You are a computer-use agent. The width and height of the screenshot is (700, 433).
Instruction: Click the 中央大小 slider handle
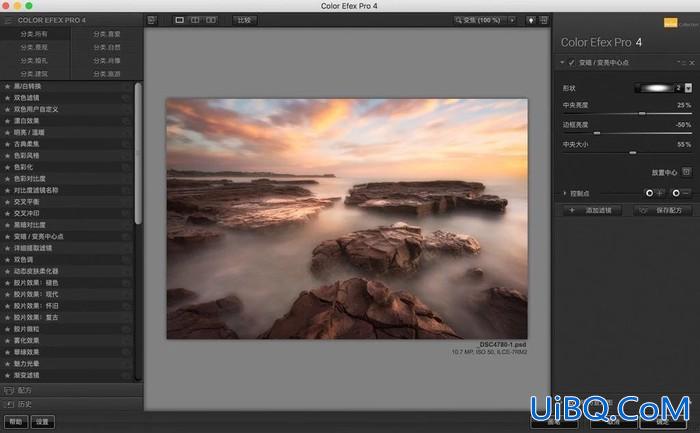pos(633,153)
